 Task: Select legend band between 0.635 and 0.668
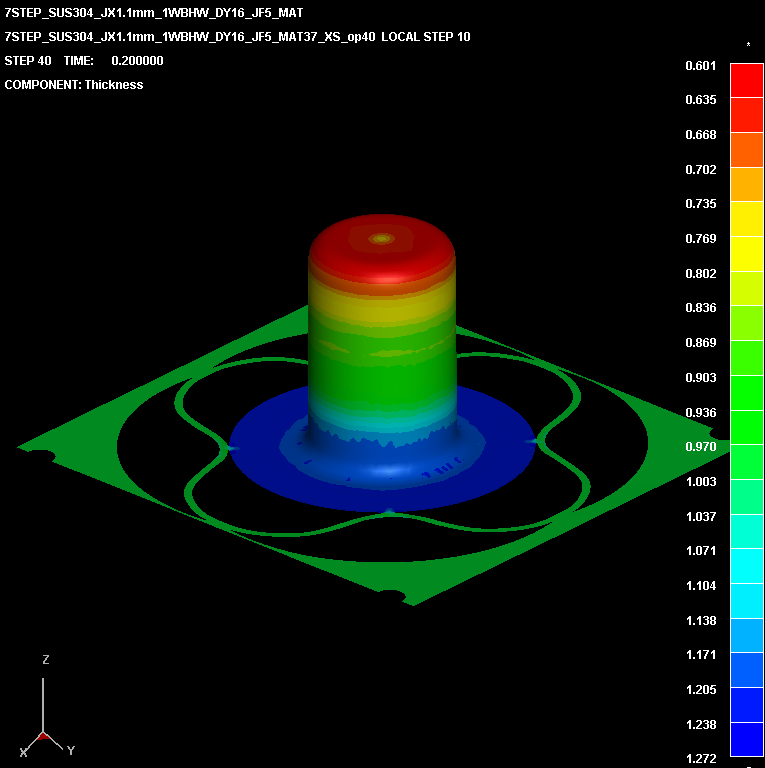point(747,115)
